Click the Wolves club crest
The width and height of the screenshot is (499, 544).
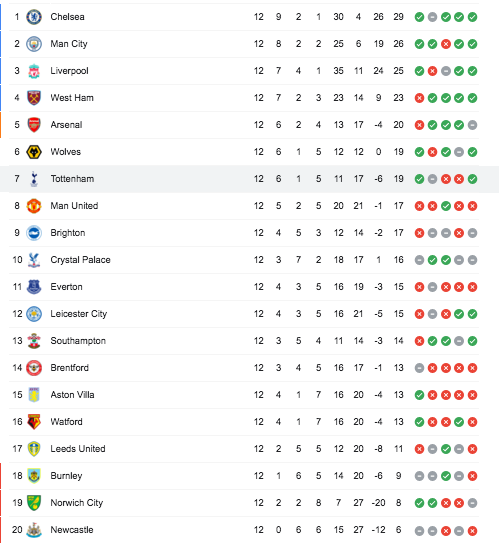click(34, 152)
